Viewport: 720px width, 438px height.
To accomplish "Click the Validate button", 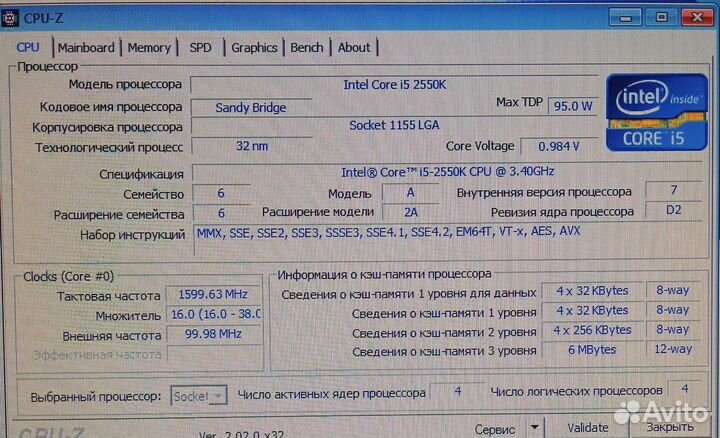I will pyautogui.click(x=587, y=428).
